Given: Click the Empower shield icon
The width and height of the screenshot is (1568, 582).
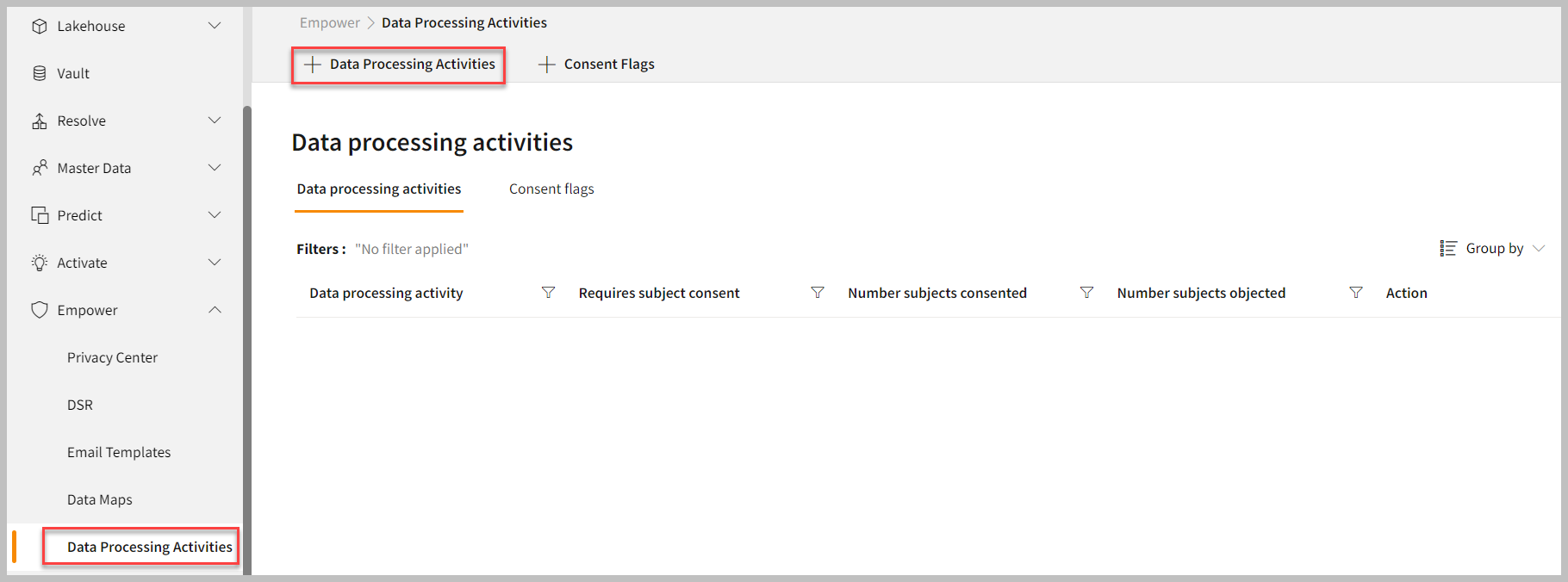Looking at the screenshot, I should click(40, 310).
